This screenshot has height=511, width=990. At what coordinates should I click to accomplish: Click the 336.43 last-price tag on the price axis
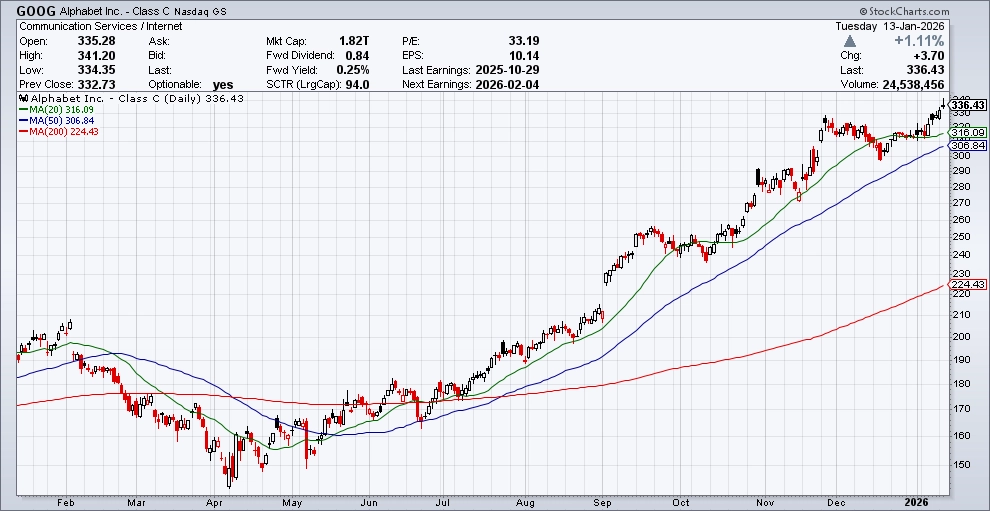point(967,105)
